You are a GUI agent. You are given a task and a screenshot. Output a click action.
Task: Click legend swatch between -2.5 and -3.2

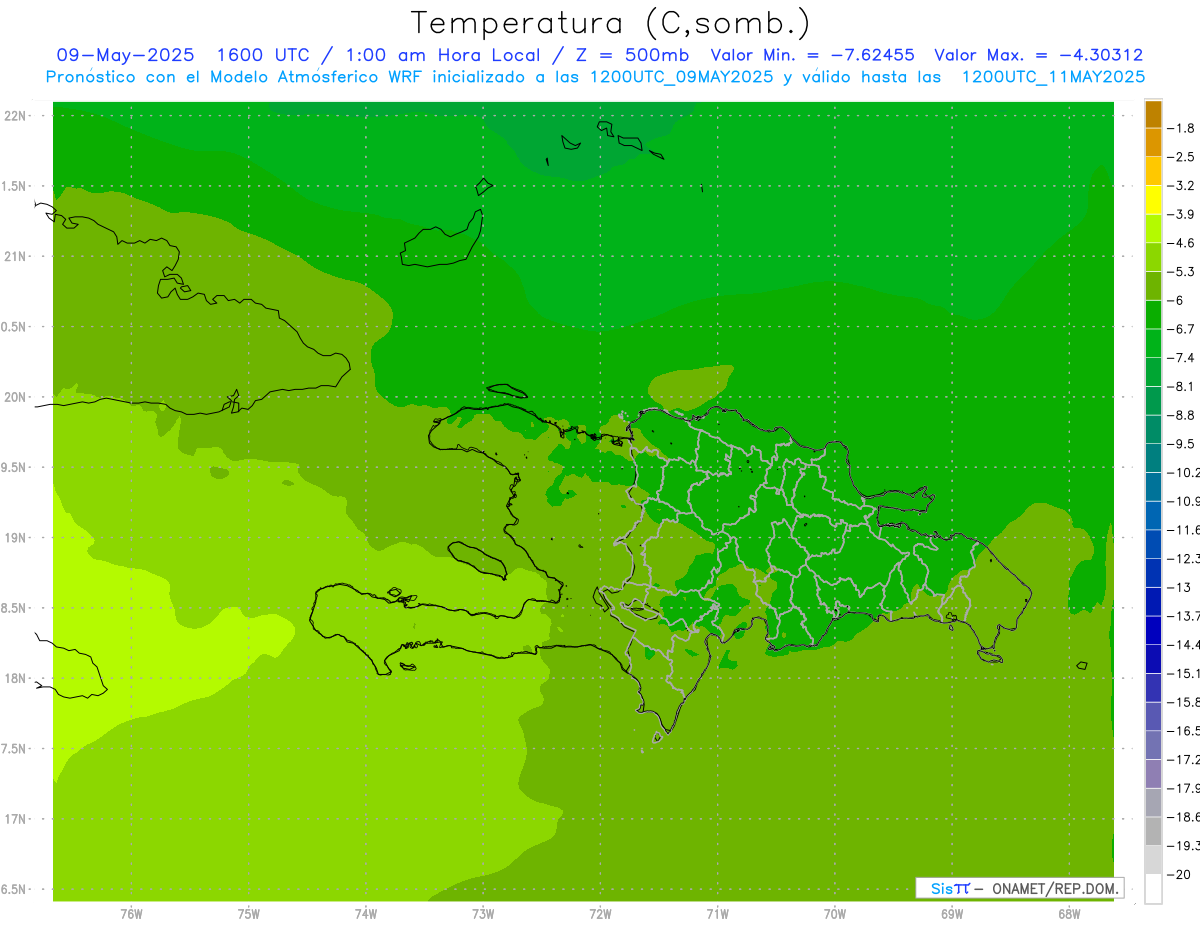click(x=1153, y=171)
